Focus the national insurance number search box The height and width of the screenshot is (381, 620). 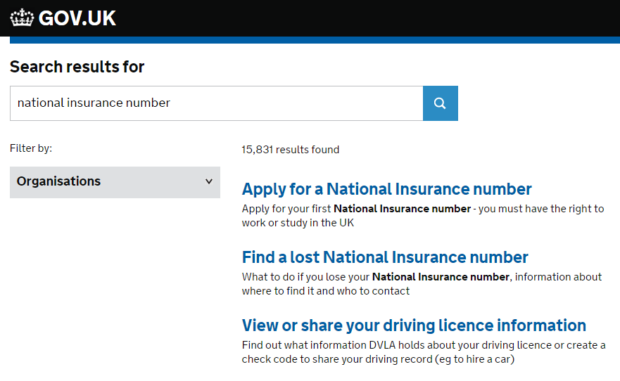pyautogui.click(x=217, y=103)
